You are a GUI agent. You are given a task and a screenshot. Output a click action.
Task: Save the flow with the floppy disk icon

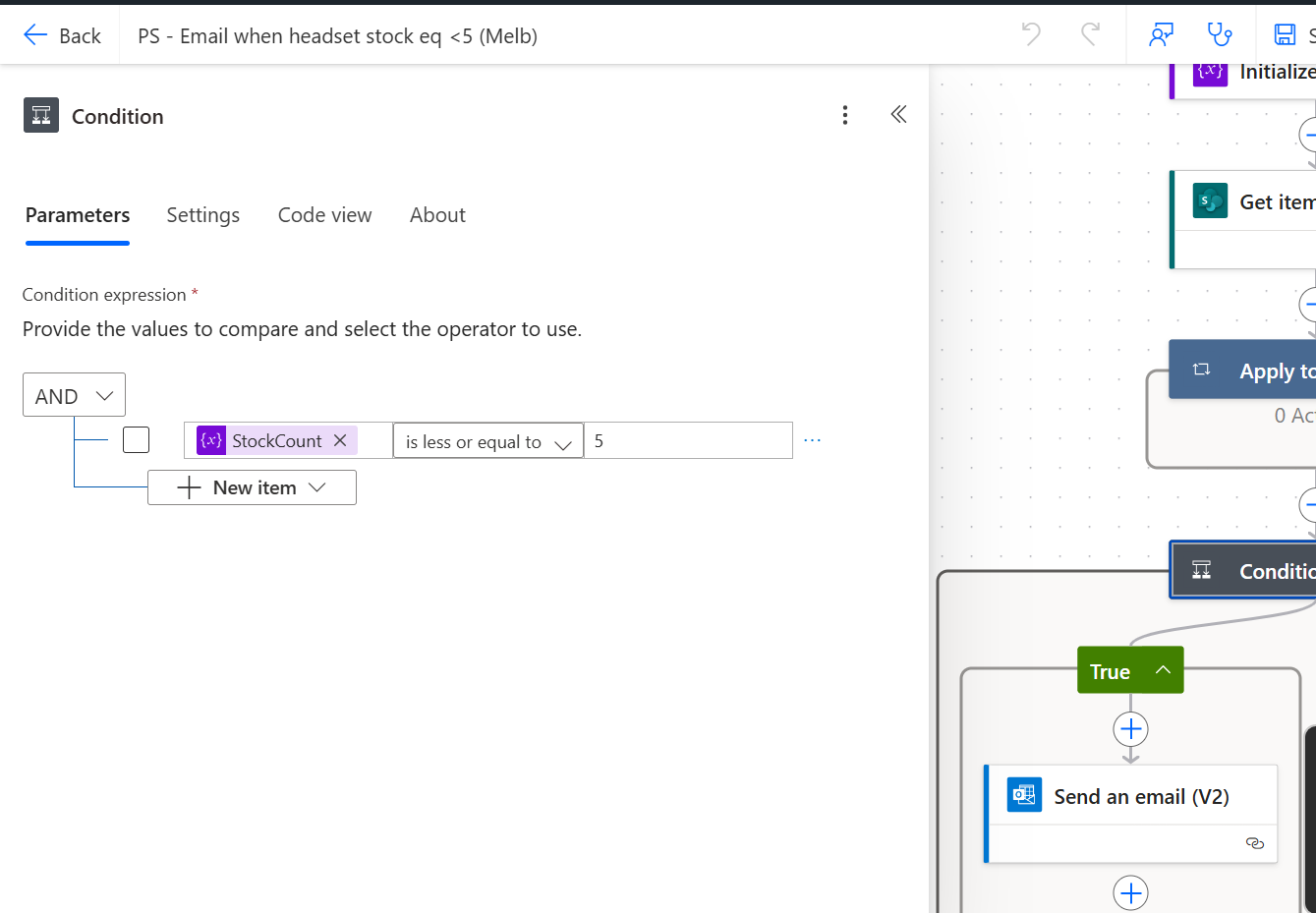coord(1285,35)
